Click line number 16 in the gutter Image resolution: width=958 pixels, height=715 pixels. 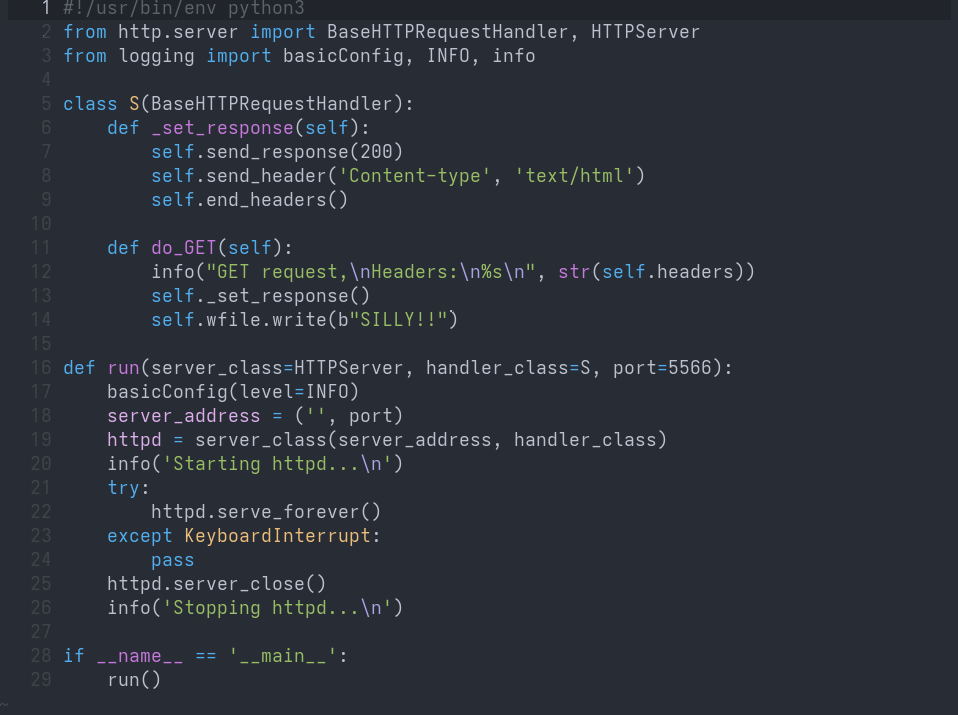click(x=40, y=367)
